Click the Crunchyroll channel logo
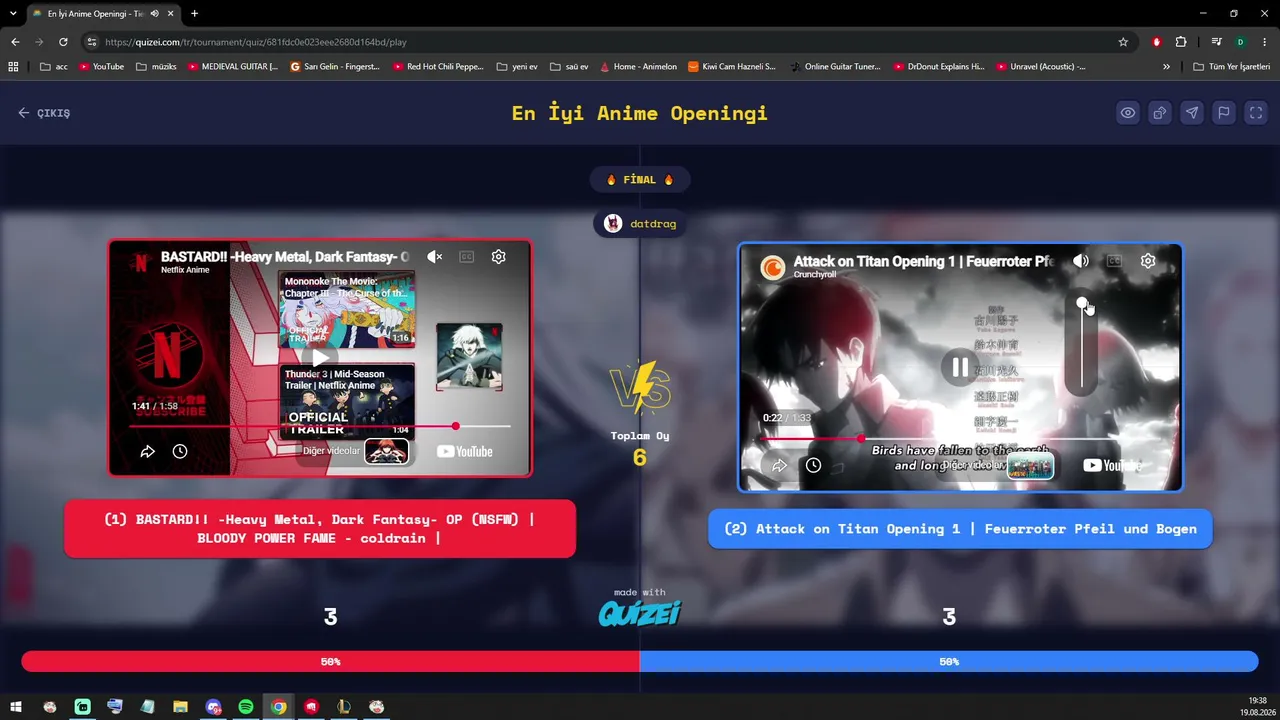Viewport: 1280px width, 720px height. pyautogui.click(x=772, y=267)
